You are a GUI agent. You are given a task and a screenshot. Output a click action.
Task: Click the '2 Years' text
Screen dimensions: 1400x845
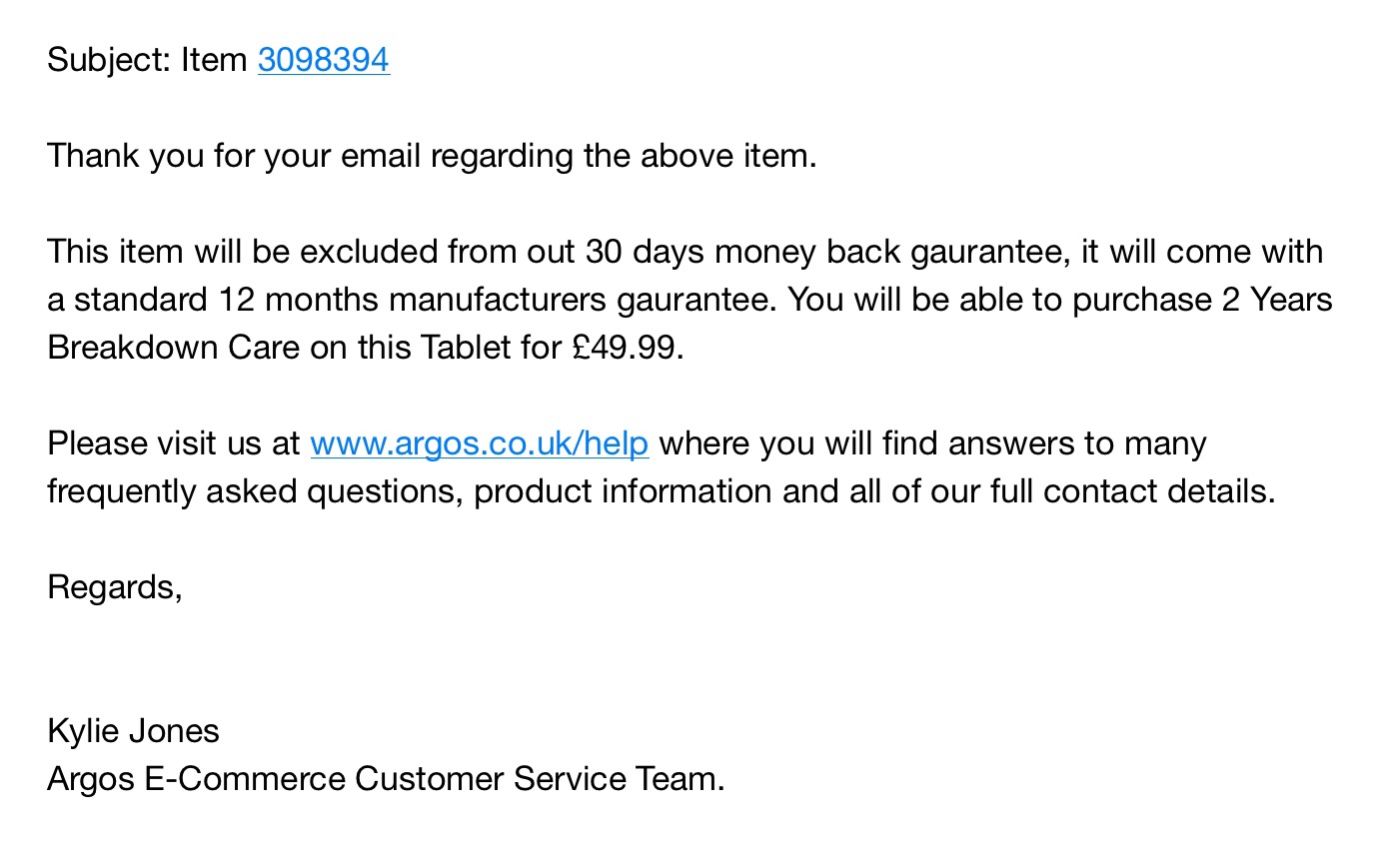tap(1276, 300)
